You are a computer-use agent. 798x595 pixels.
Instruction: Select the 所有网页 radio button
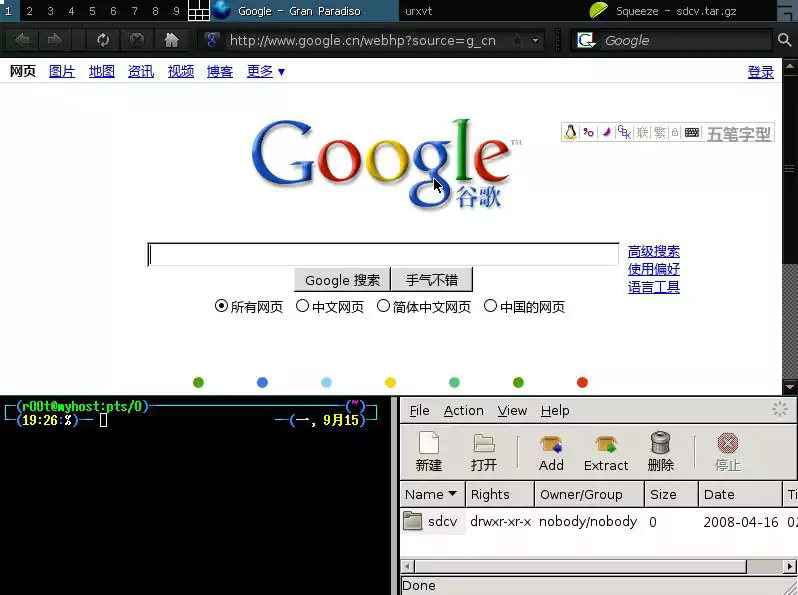tap(222, 306)
